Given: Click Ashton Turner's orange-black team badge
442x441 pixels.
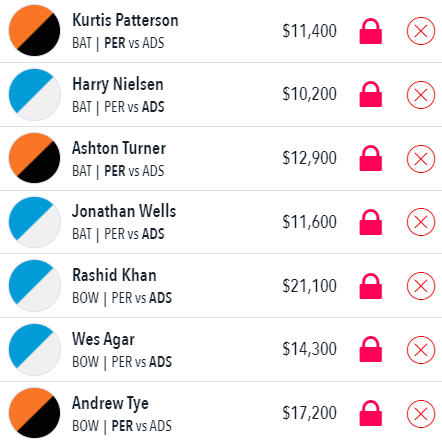Looking at the screenshot, I should click(x=35, y=158).
